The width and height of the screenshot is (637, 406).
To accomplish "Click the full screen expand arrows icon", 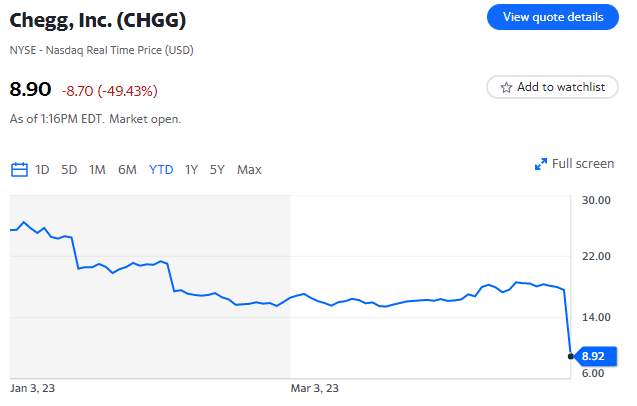I will pyautogui.click(x=540, y=164).
